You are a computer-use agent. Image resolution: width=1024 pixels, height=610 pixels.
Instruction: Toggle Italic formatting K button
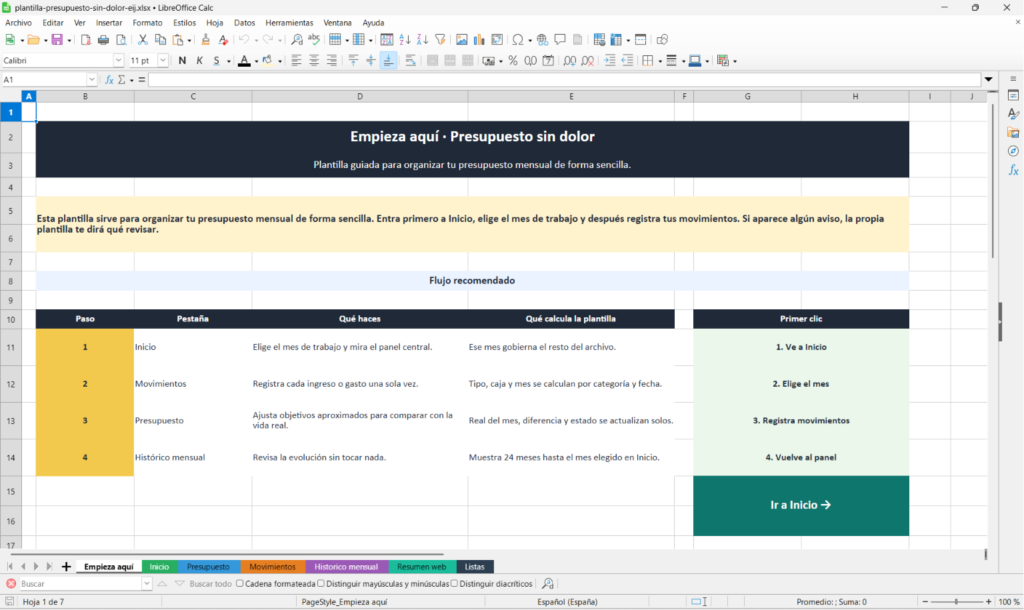point(199,61)
